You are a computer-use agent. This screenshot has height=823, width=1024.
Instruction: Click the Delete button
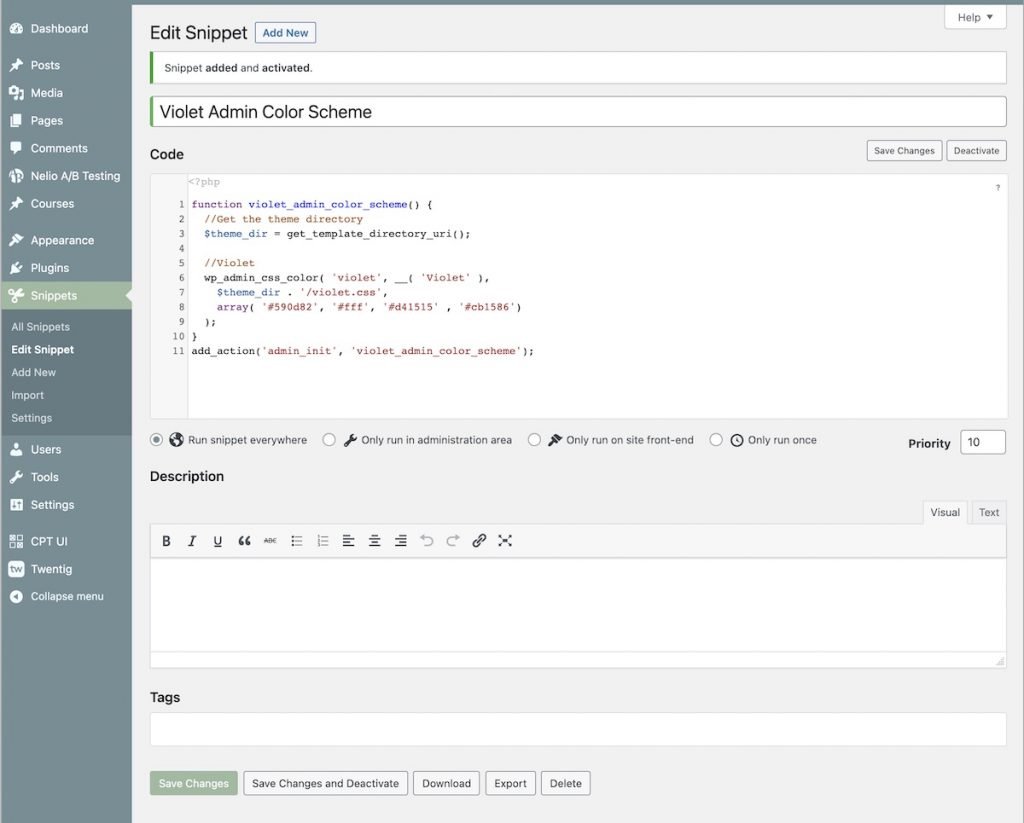(566, 783)
